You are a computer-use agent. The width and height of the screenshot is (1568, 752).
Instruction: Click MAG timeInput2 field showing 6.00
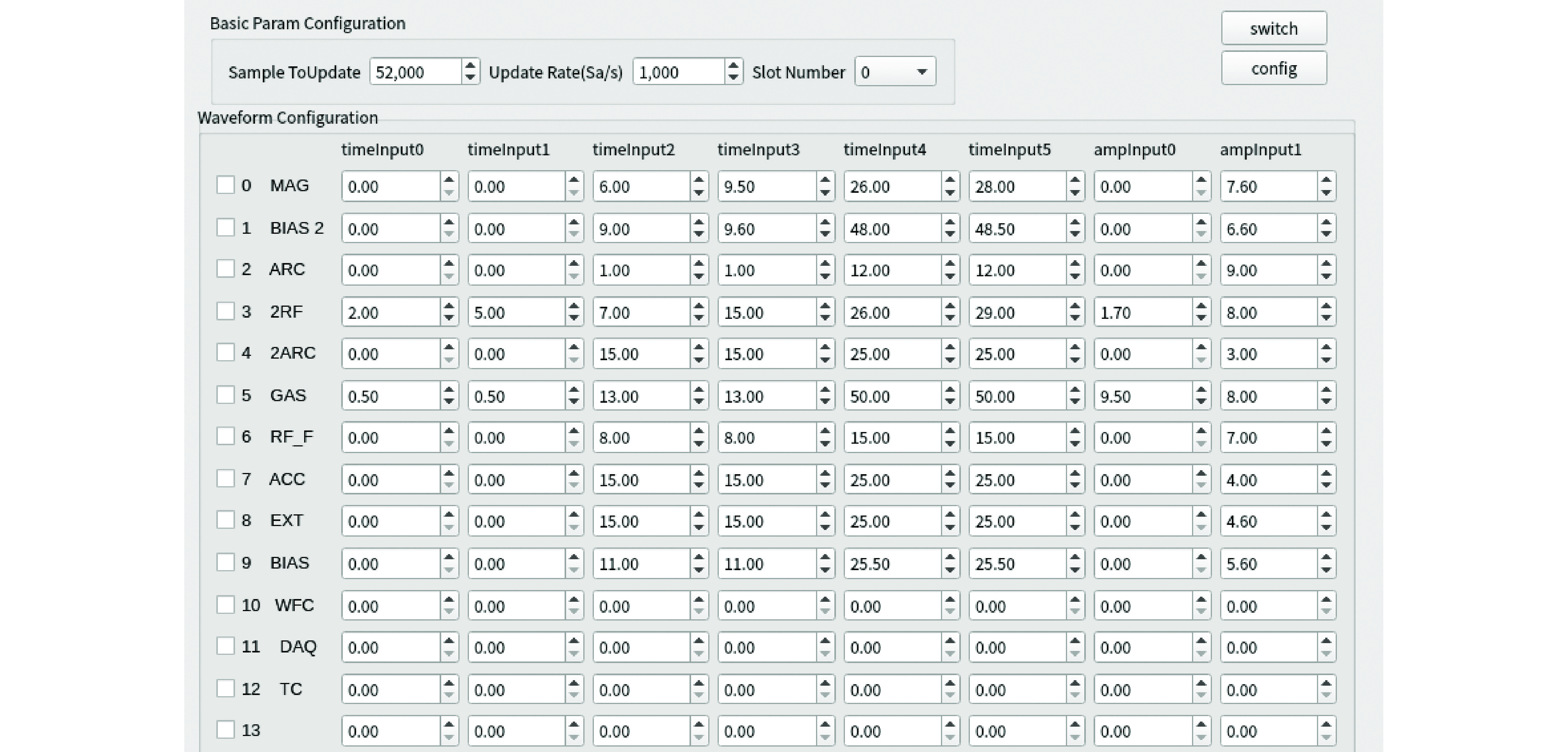click(x=642, y=186)
